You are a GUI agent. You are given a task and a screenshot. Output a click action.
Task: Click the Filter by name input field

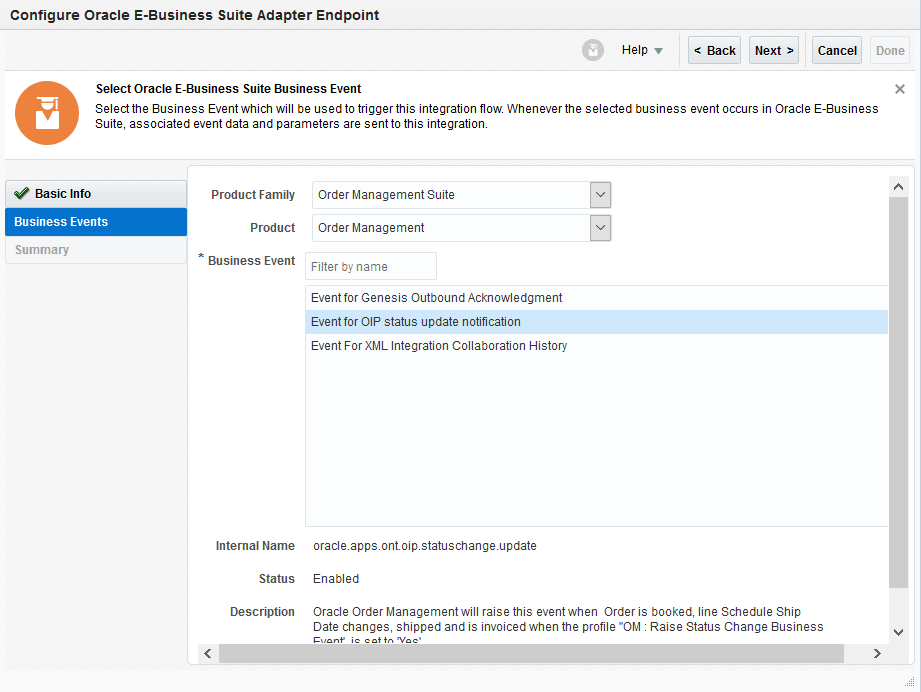pos(371,266)
